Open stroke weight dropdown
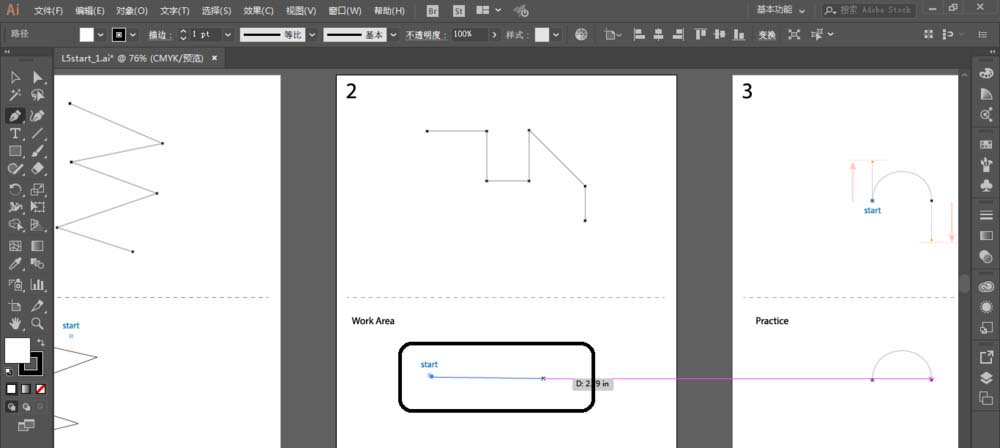Image resolution: width=1000 pixels, height=448 pixels. (x=228, y=34)
